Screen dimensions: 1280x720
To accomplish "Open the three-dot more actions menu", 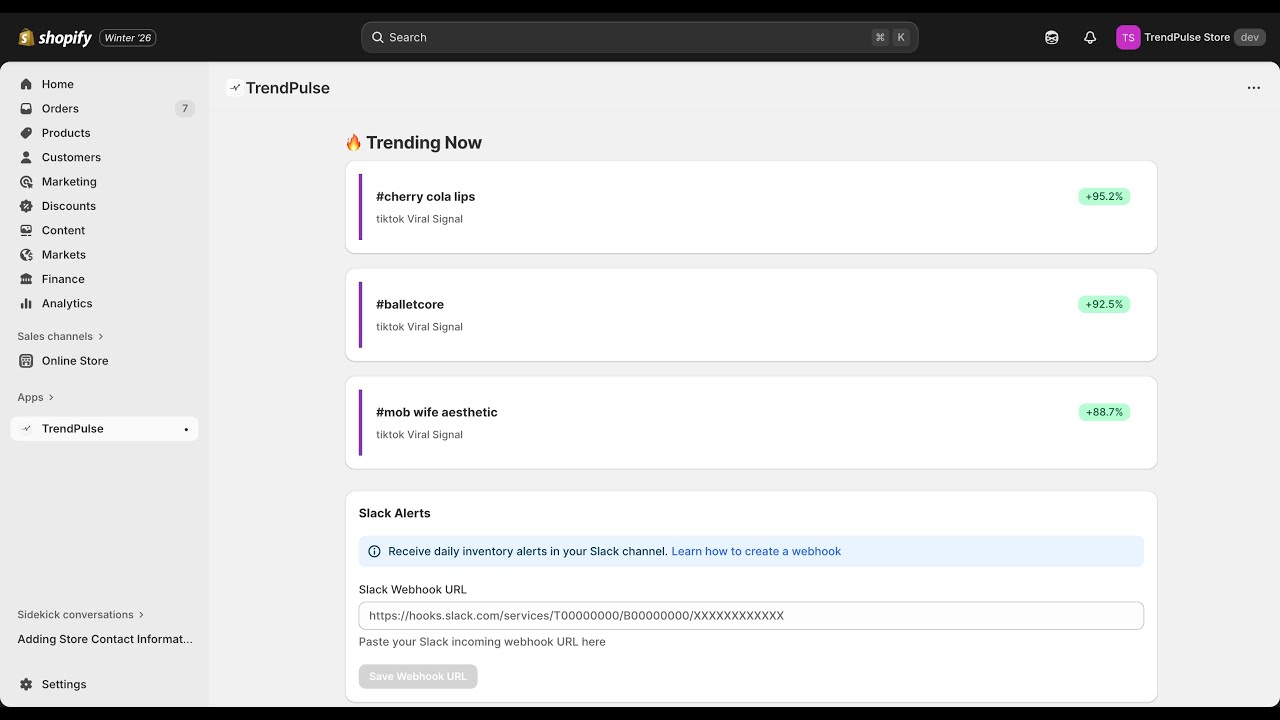I will tap(1254, 88).
